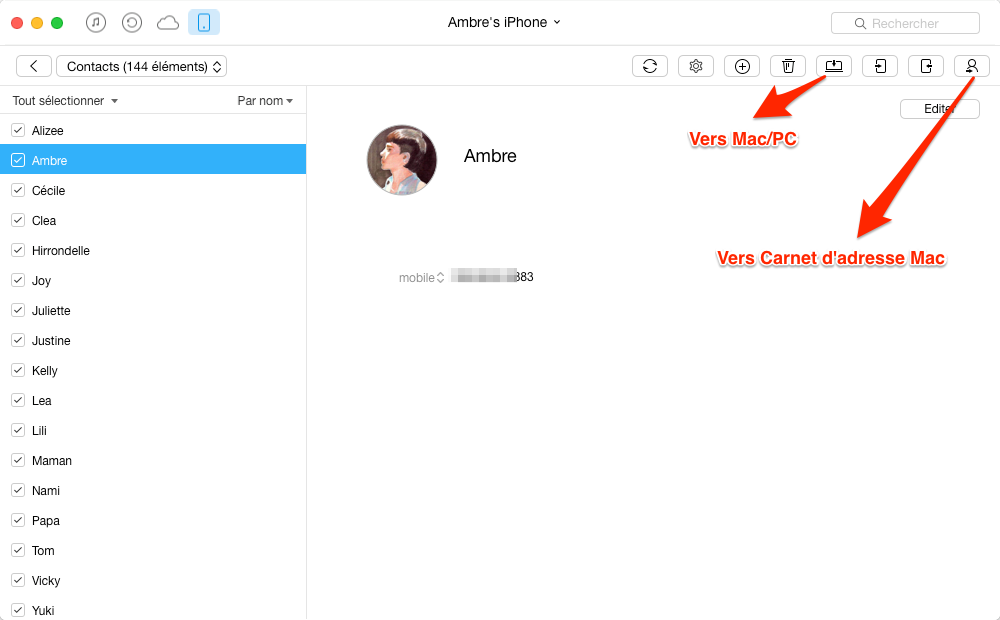Select the Maman contact name
Screen dimensions: 1000x620
tap(52, 461)
